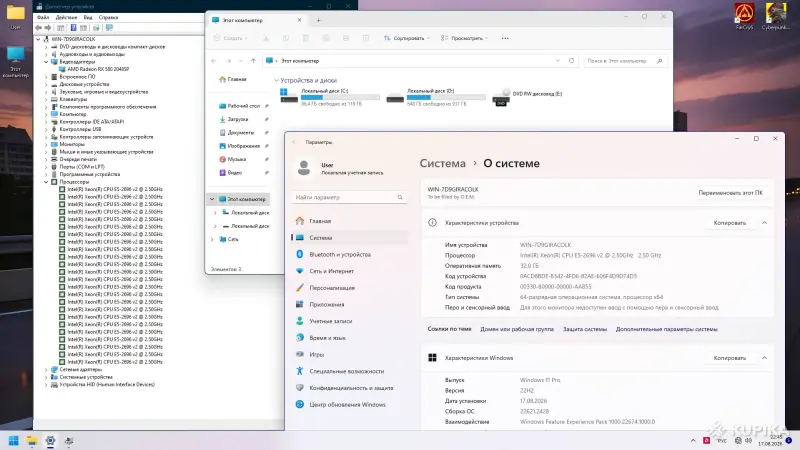Open File Explorer from the taskbar
Image resolution: width=800 pixels, height=450 pixels.
(x=32, y=441)
